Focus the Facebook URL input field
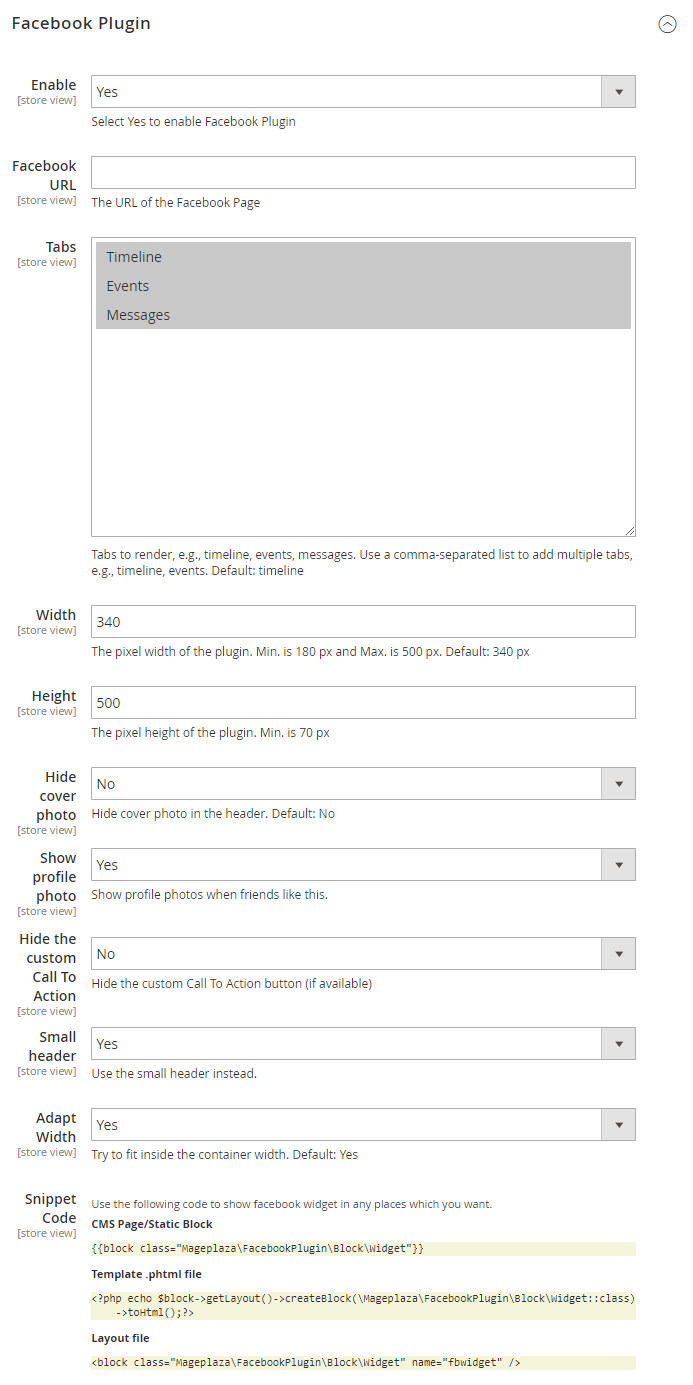The image size is (693, 1385). point(363,172)
